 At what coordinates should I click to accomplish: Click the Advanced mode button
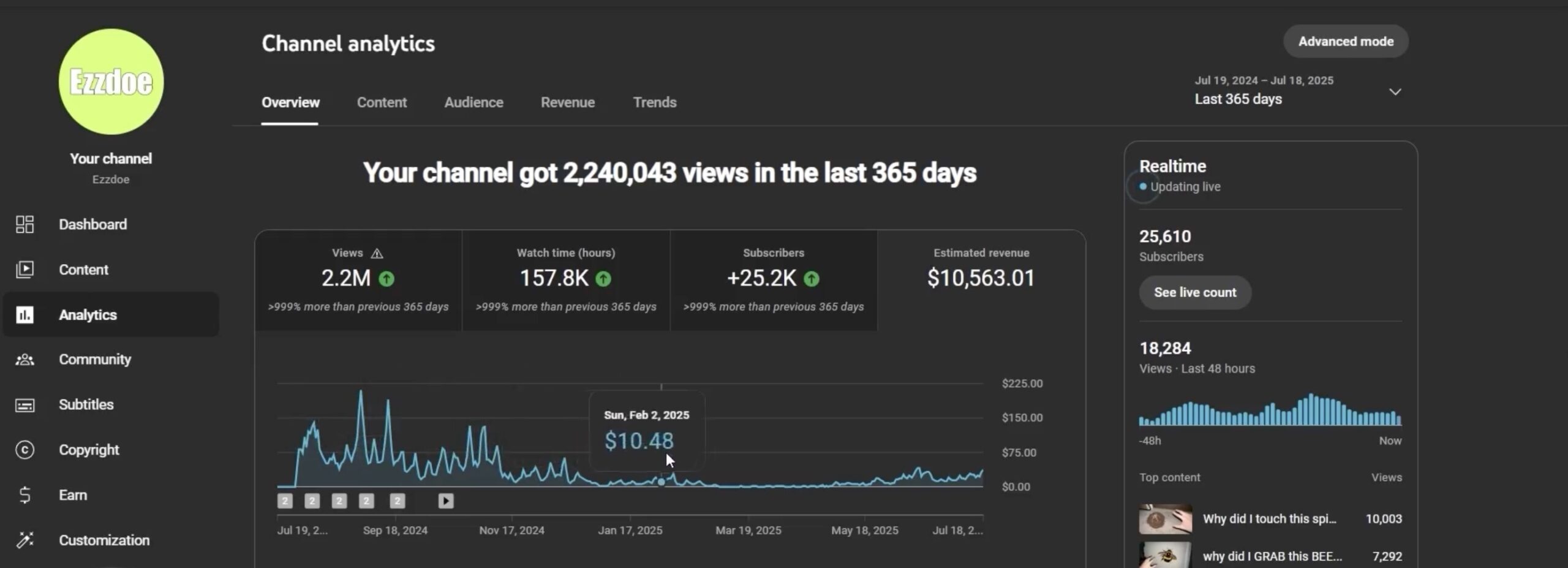point(1345,41)
